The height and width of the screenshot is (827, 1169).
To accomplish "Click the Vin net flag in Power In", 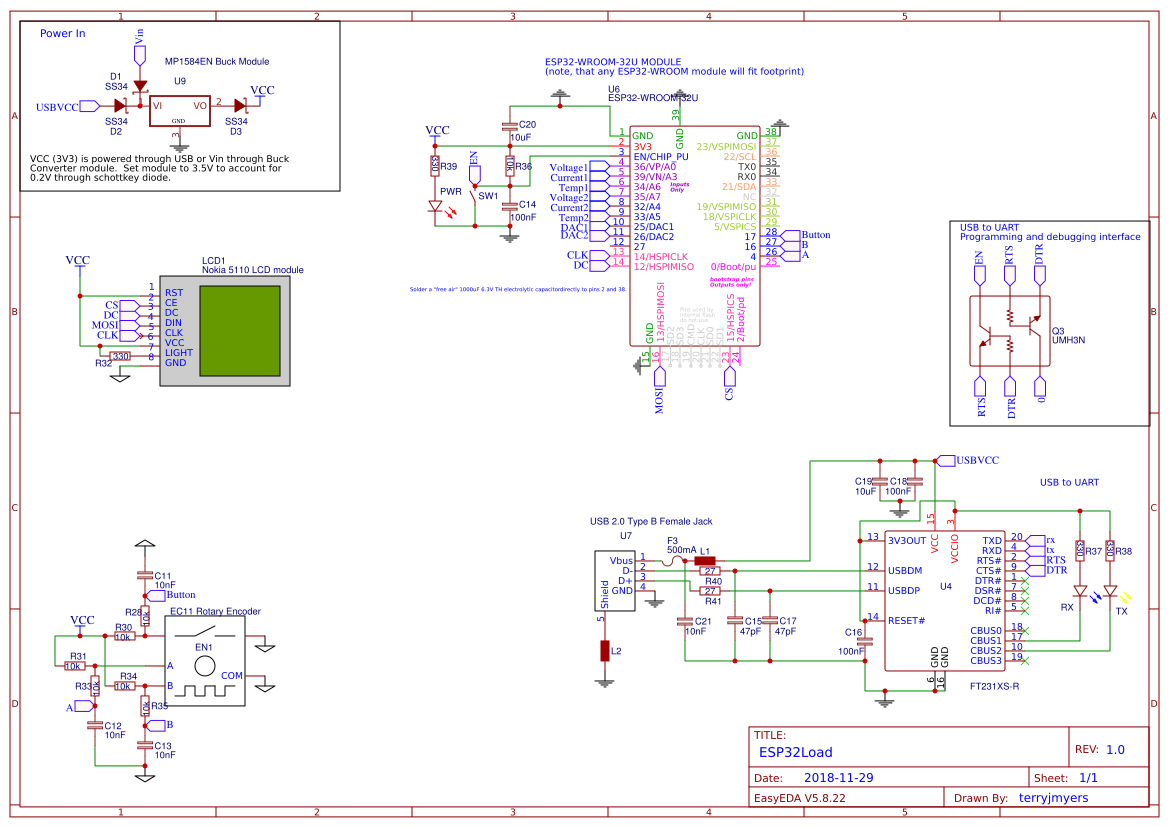I will (139, 54).
